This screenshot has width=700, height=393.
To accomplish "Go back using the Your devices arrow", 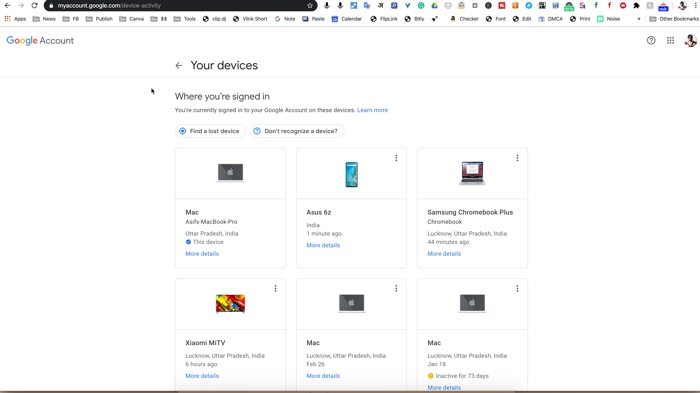I will [x=179, y=66].
